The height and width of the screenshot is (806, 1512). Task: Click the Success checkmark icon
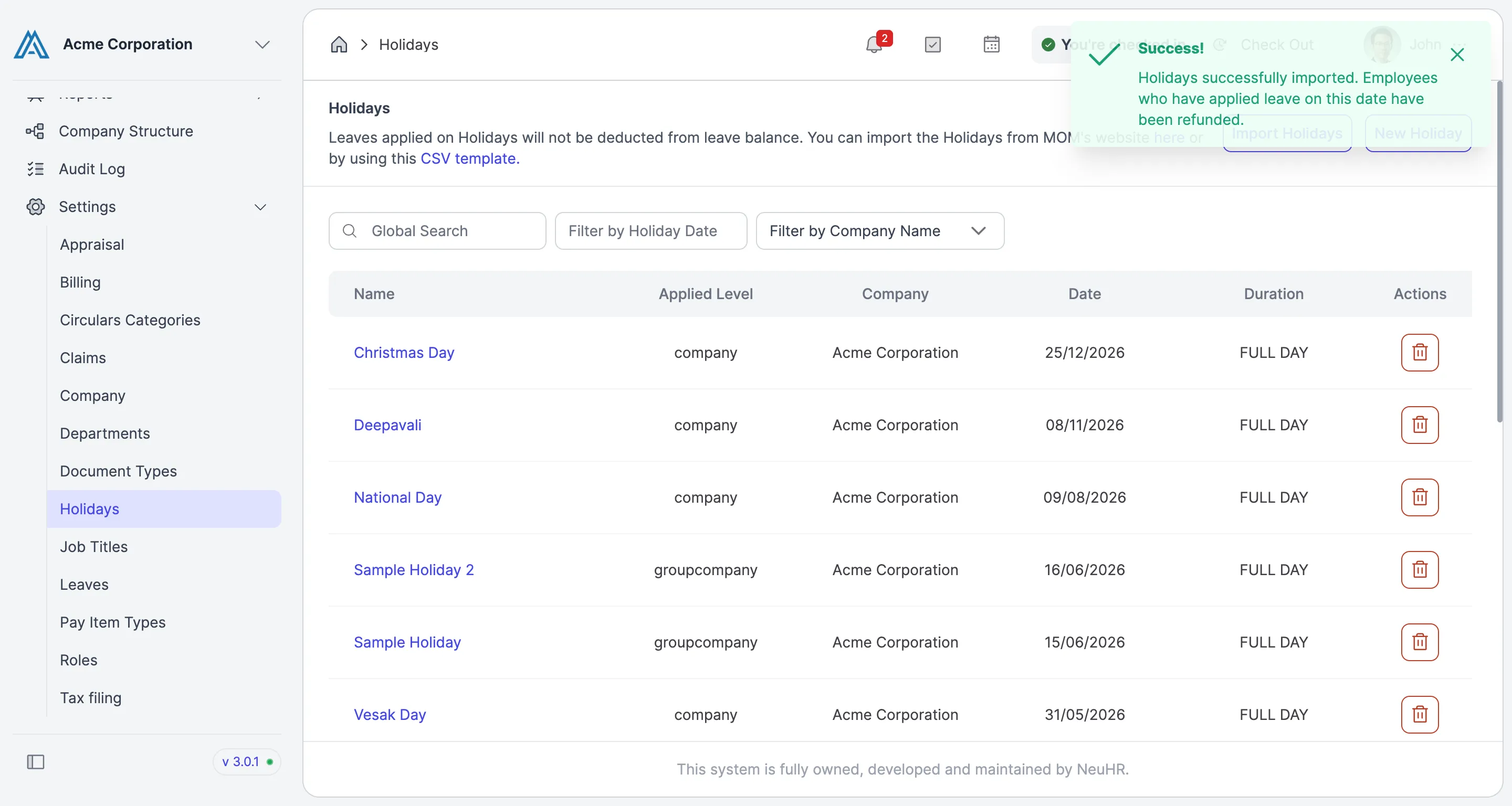click(1104, 55)
